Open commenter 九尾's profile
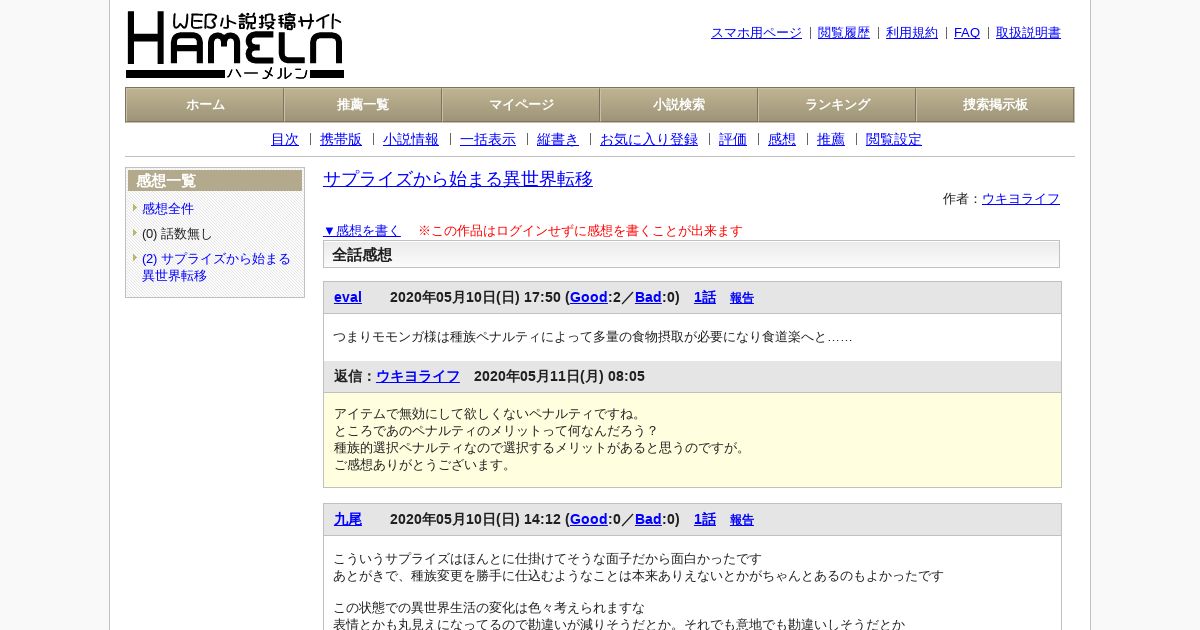The width and height of the screenshot is (1200, 630). click(348, 519)
